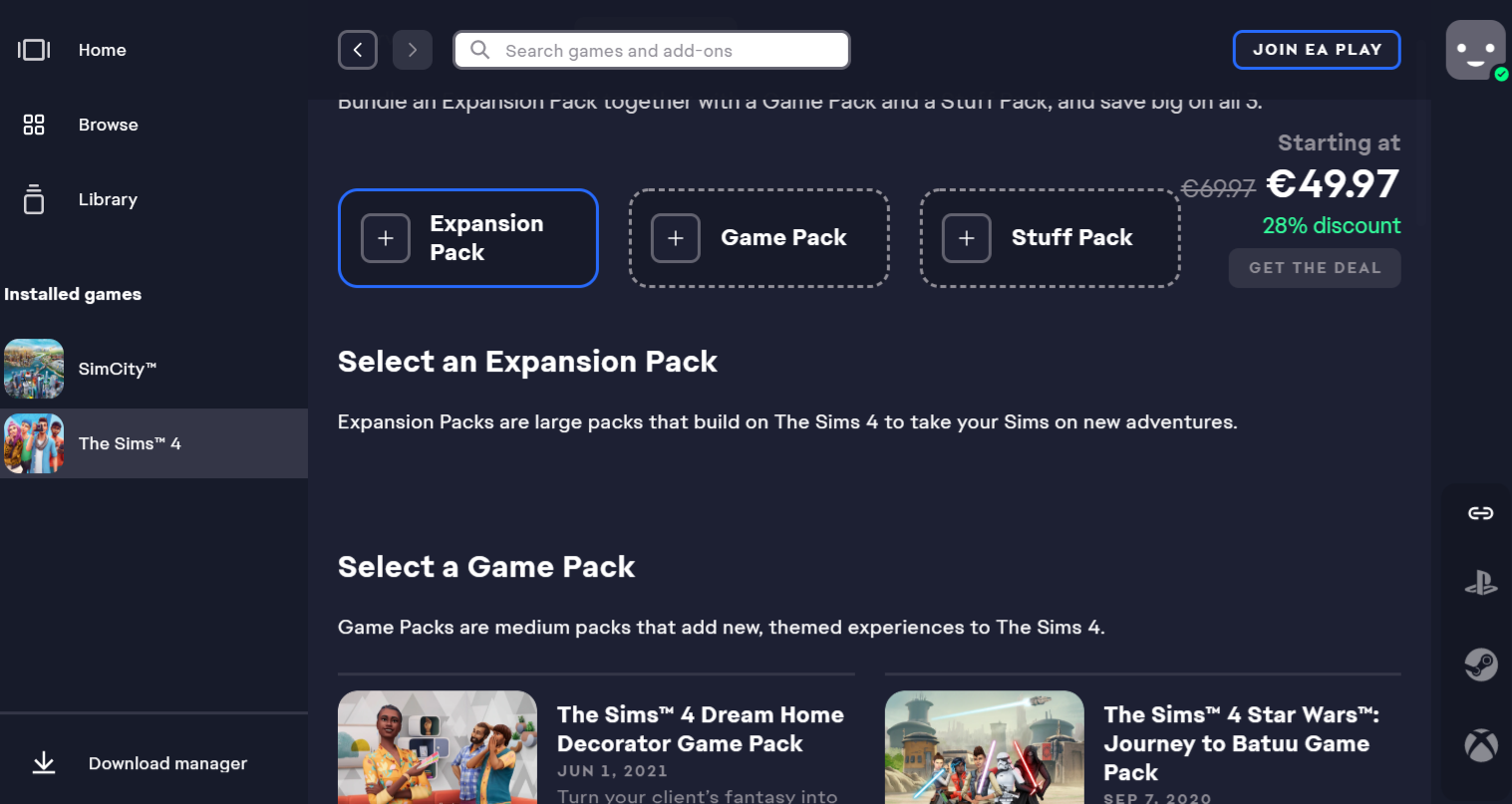Click the Steam account icon

point(1480,665)
